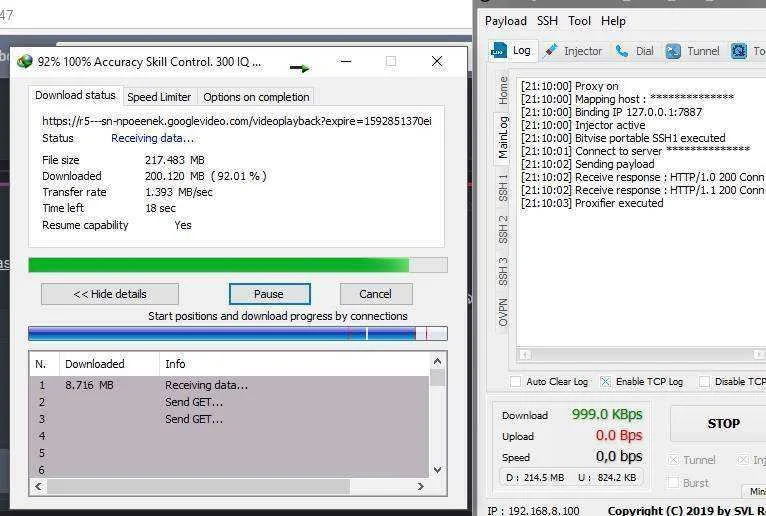The image size is (766, 516).
Task: Open the Help menu
Action: [613, 21]
